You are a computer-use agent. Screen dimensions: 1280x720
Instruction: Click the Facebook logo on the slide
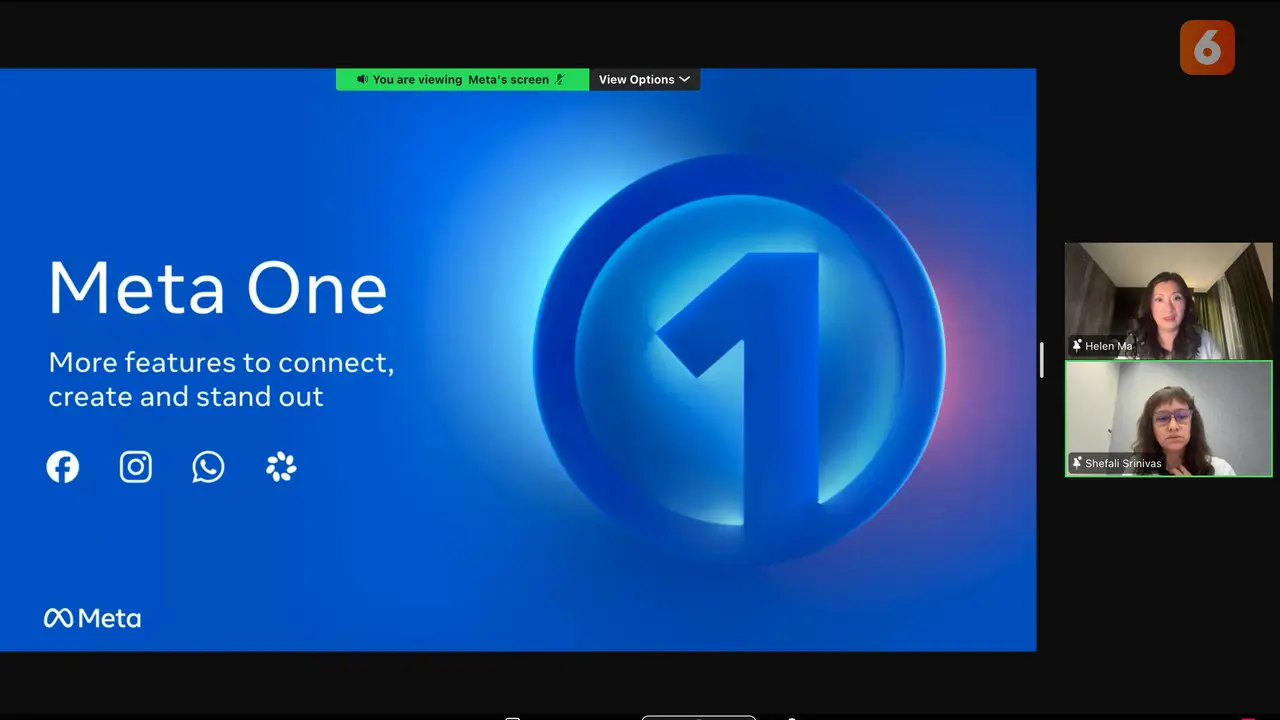pos(63,467)
